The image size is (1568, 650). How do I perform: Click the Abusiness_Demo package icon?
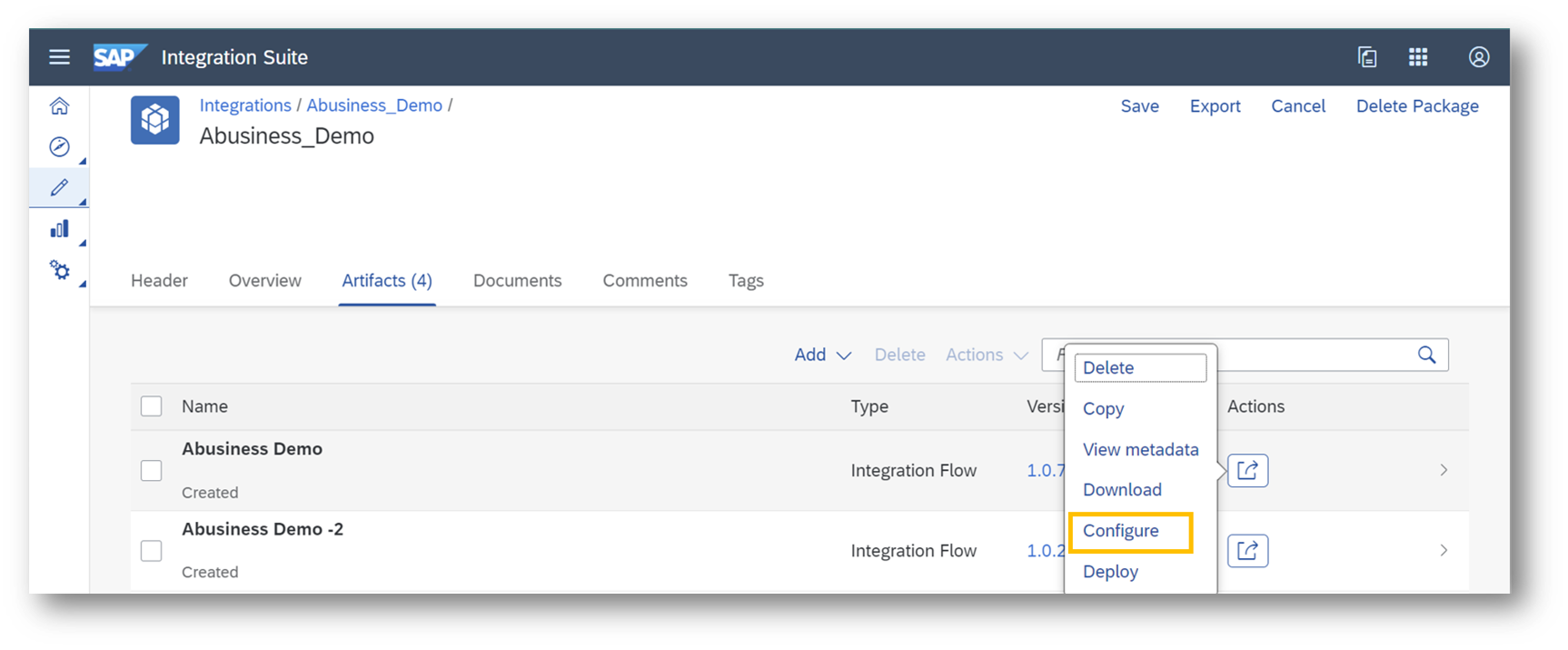155,120
